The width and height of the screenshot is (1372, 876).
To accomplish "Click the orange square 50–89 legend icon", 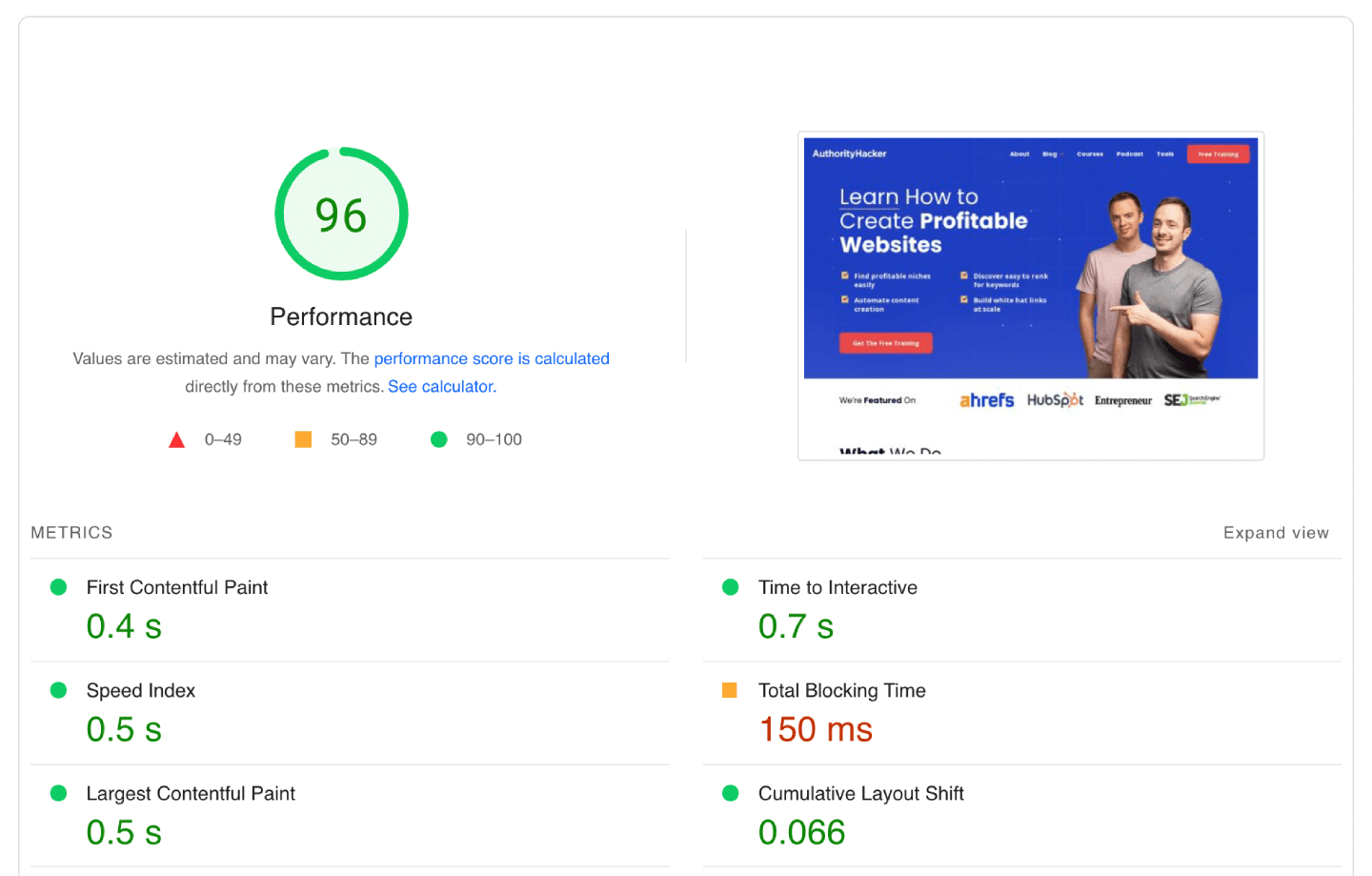I will click(303, 439).
